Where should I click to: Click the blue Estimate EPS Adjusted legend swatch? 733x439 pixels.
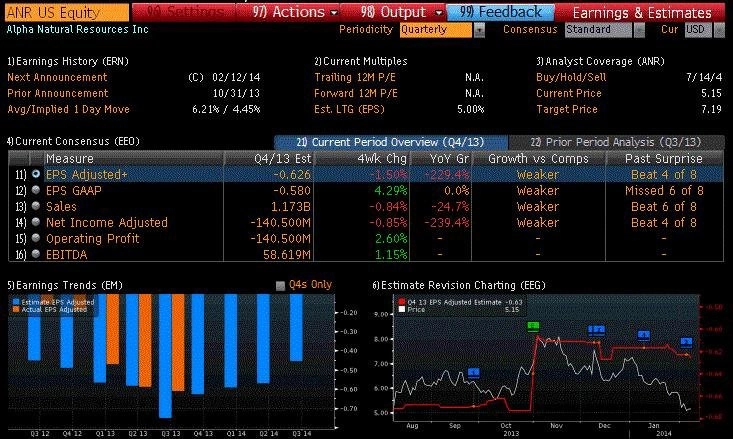coord(16,302)
